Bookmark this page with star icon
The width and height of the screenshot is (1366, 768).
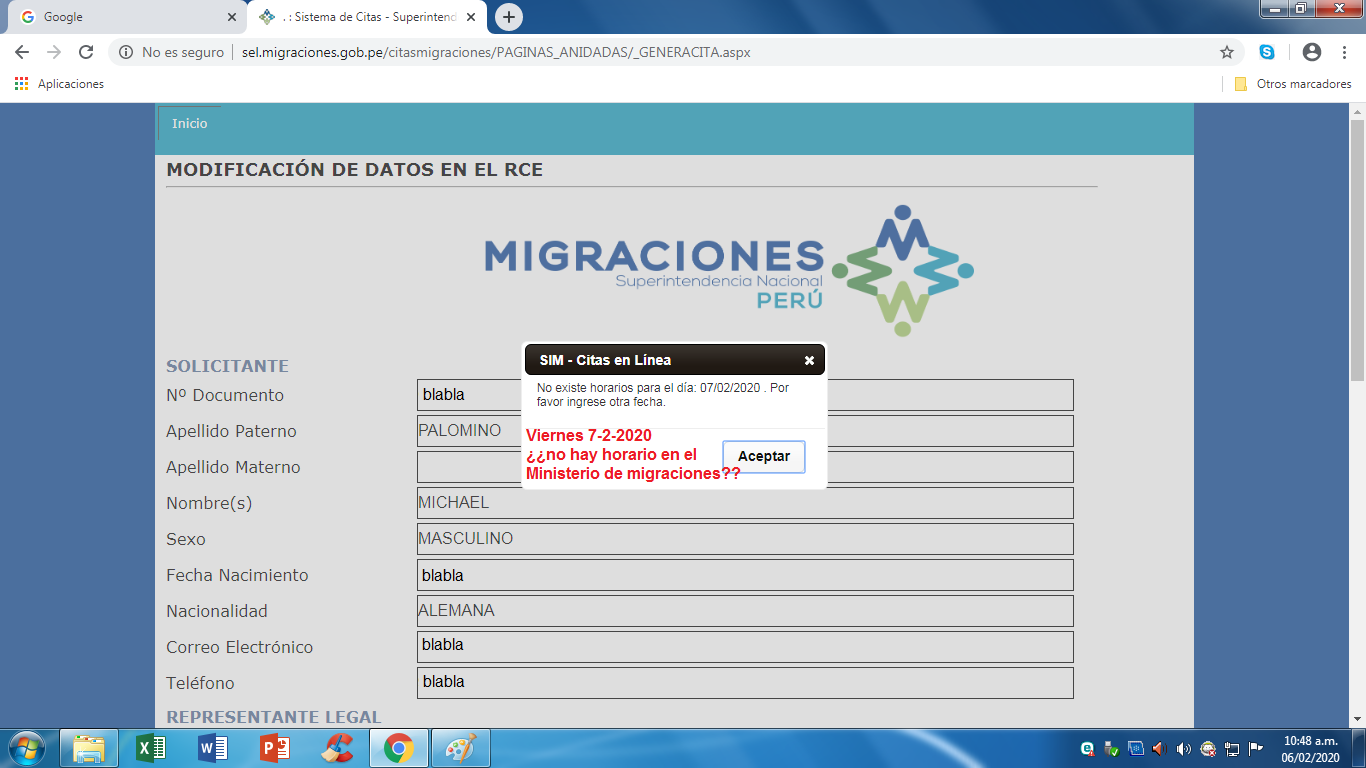point(1226,52)
